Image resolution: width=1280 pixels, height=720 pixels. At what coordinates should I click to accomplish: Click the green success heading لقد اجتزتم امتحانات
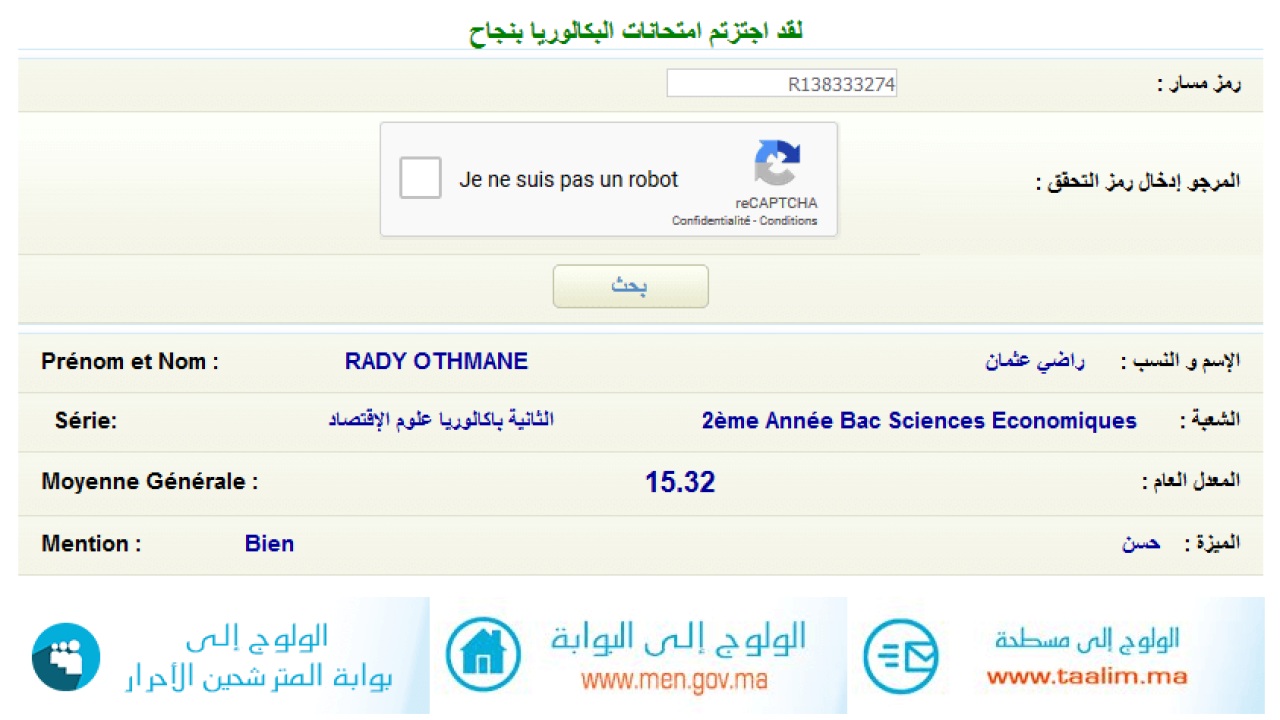point(636,30)
